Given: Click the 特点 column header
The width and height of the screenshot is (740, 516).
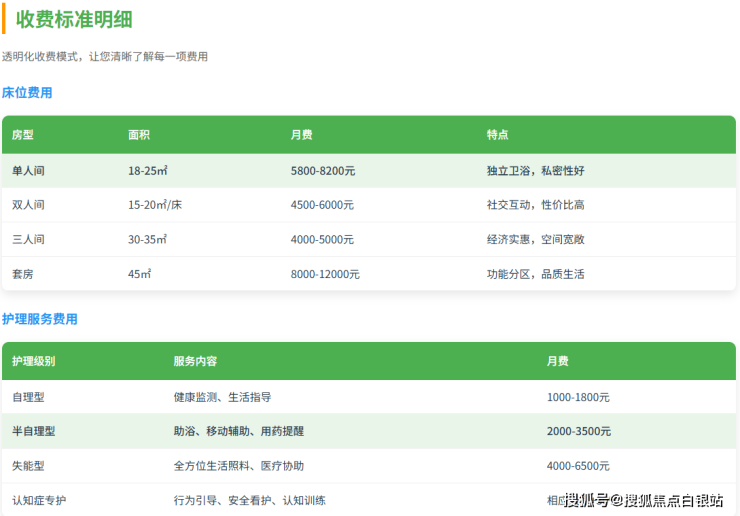Looking at the screenshot, I should (x=498, y=135).
